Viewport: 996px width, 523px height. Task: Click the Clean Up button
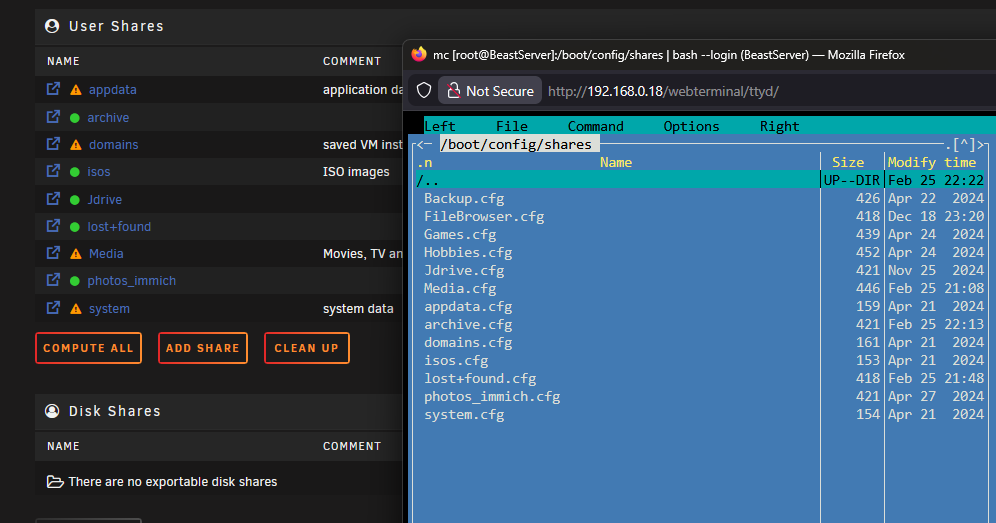coord(307,348)
